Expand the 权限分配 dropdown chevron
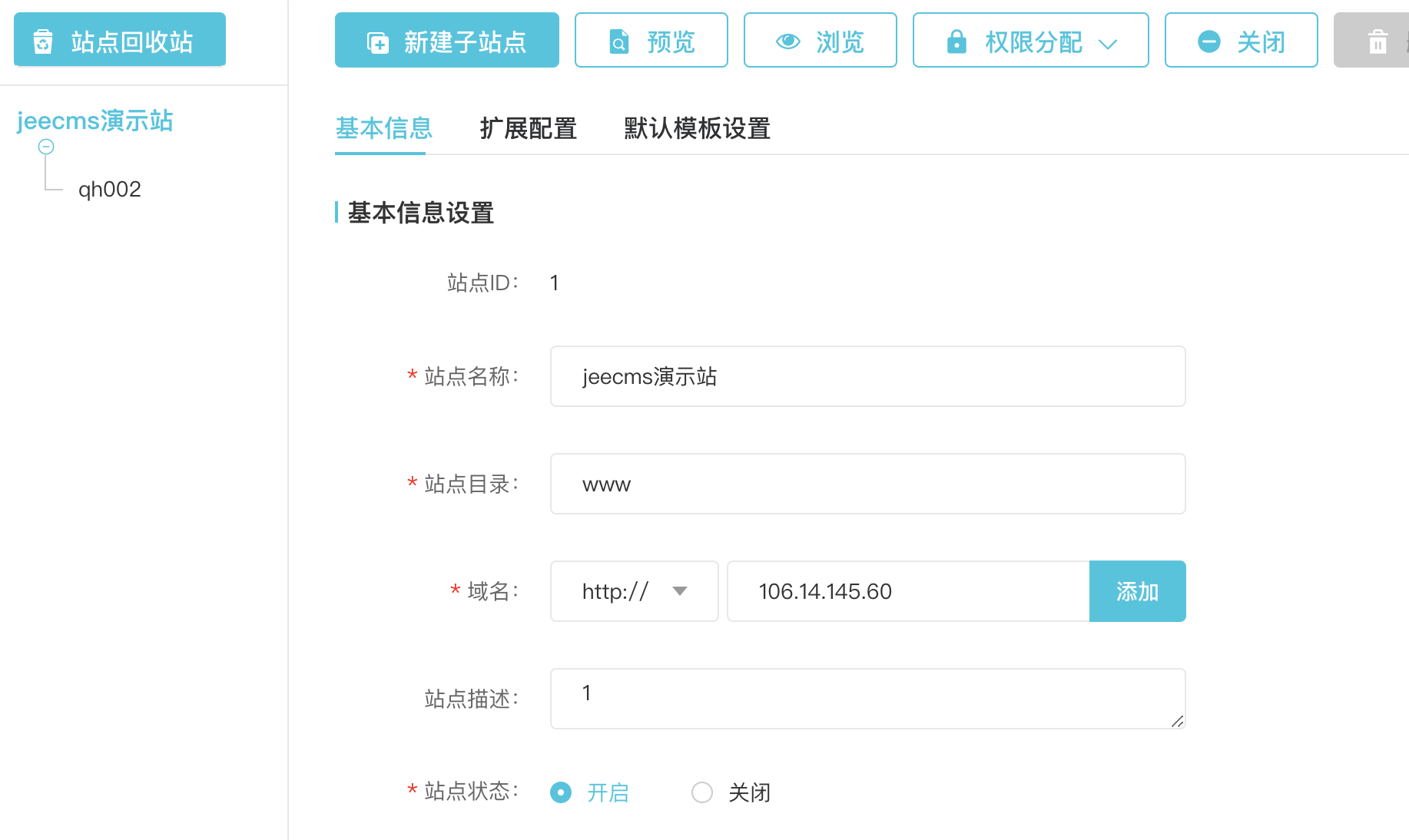The height and width of the screenshot is (840, 1409). click(1107, 44)
